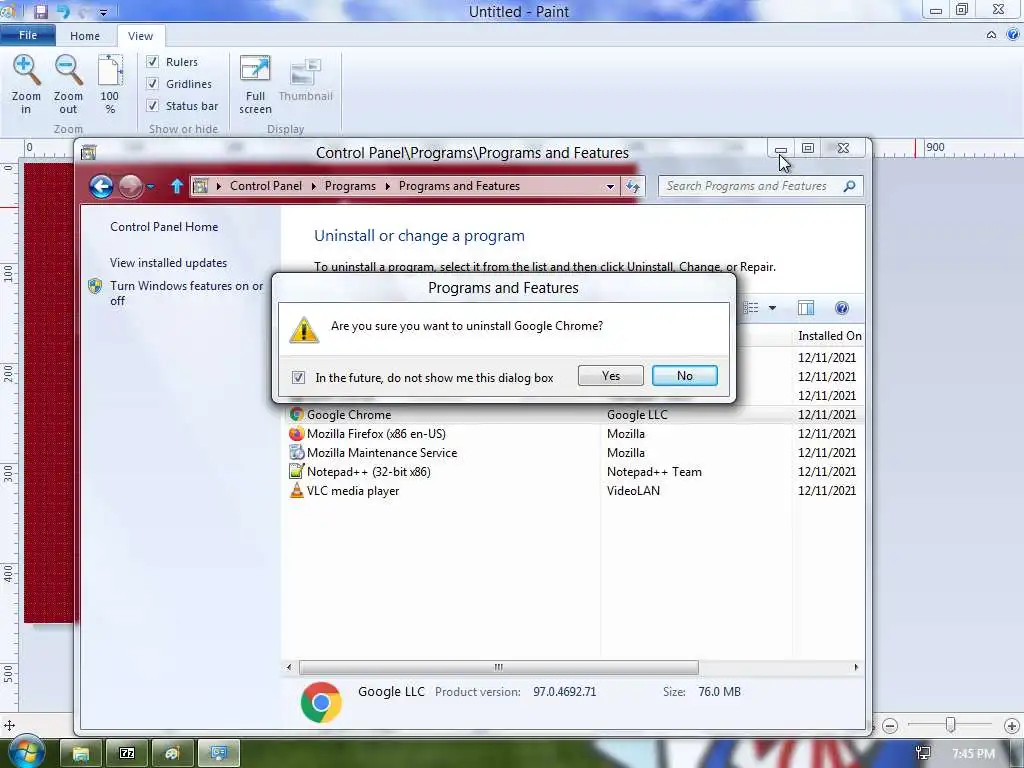
Task: Click the help icon in Programs and Features
Action: 842,308
